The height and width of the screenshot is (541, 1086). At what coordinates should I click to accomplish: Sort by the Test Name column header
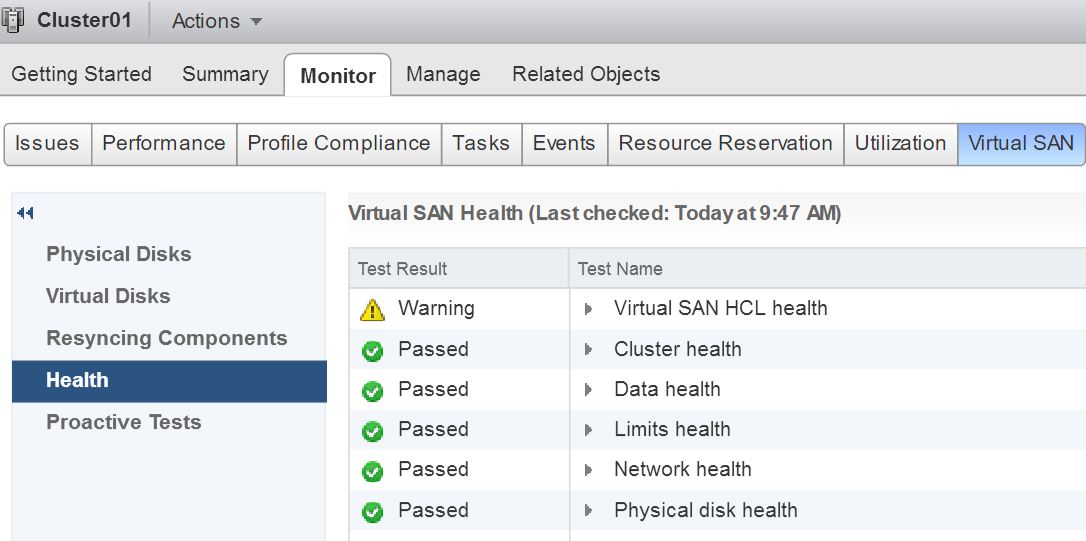click(x=620, y=269)
